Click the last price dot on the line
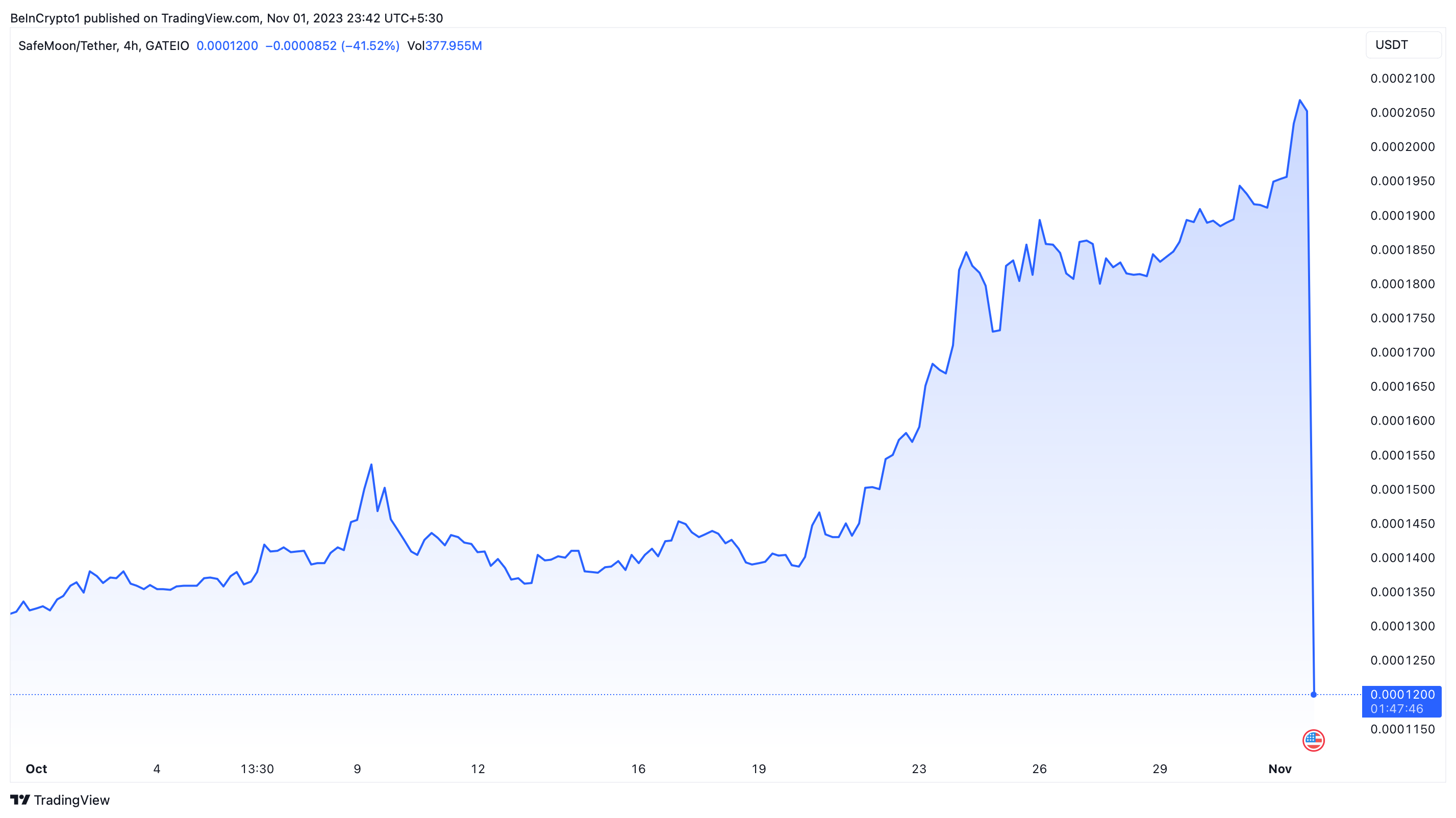The image size is (1456, 818). (x=1314, y=694)
